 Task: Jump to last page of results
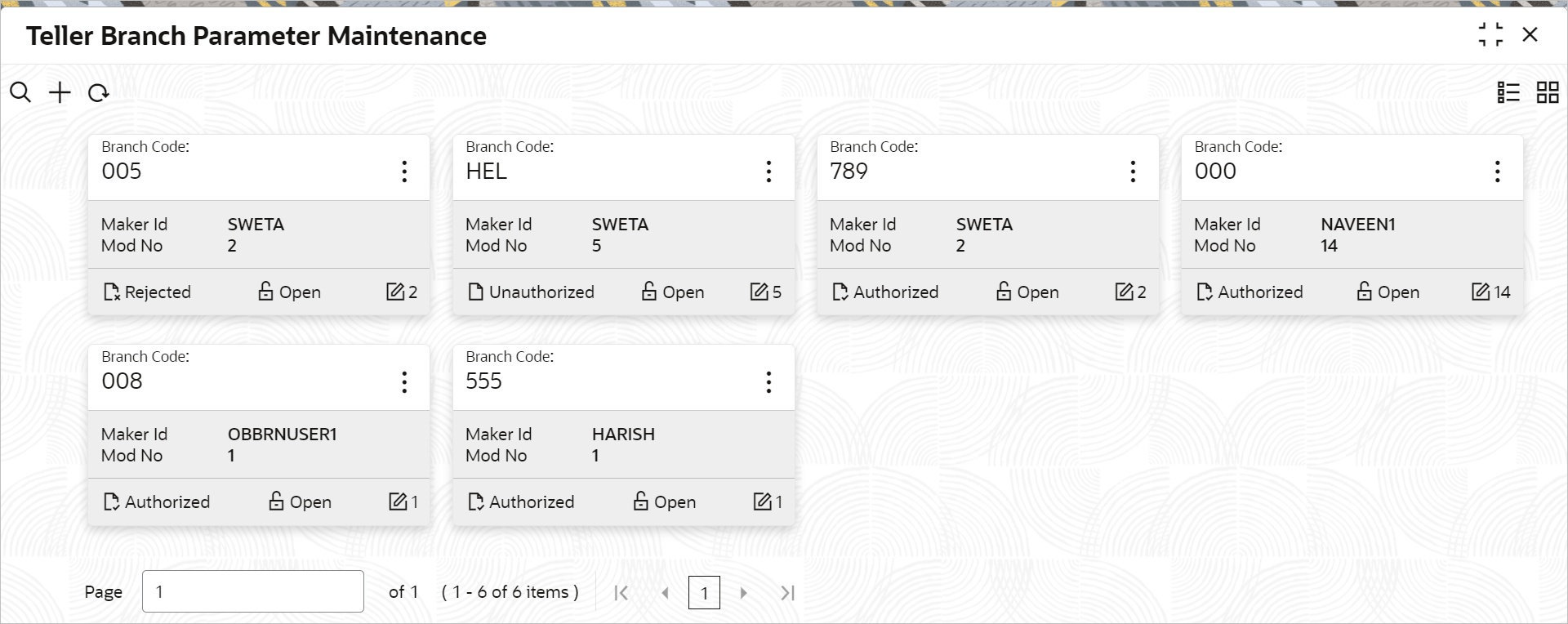[787, 593]
